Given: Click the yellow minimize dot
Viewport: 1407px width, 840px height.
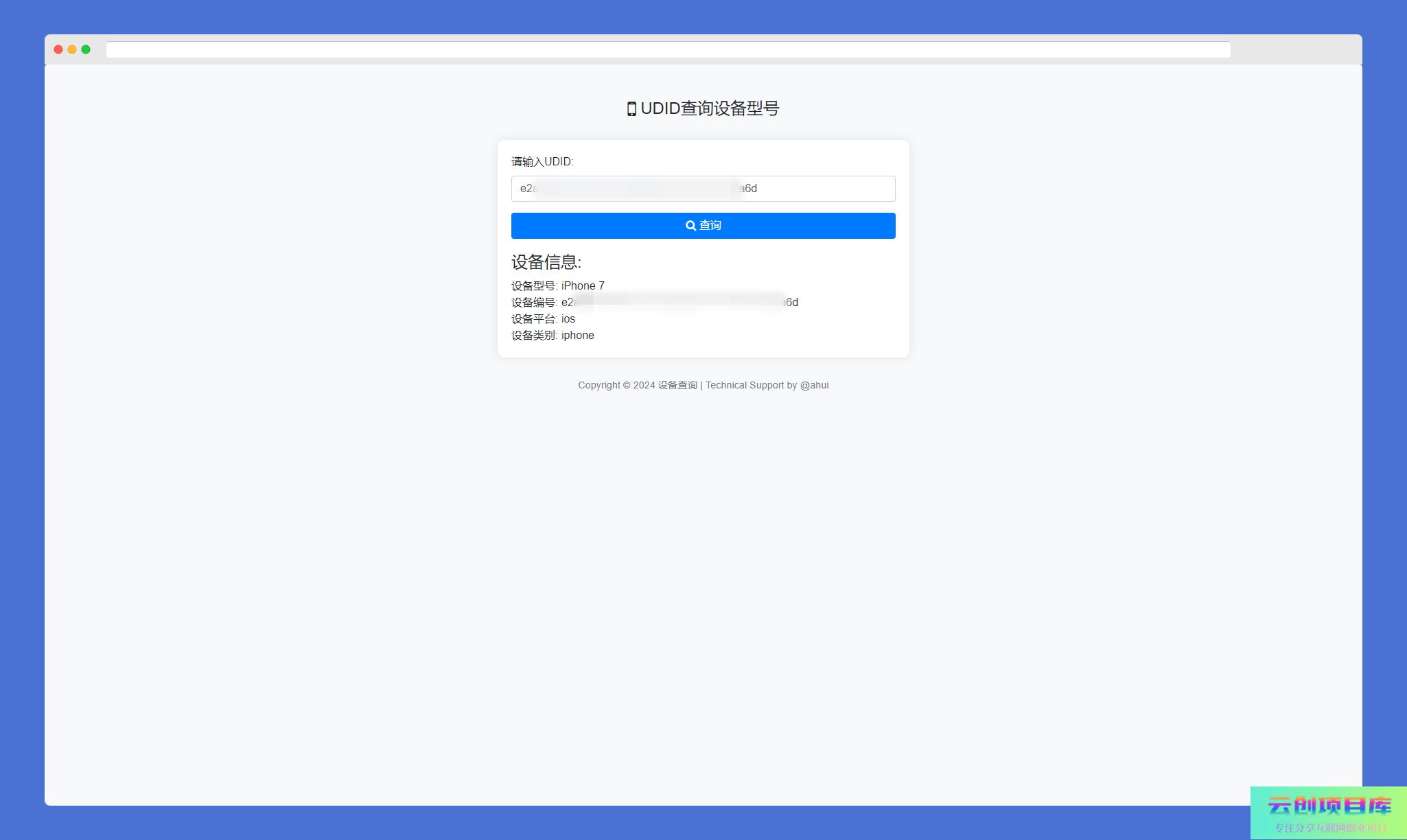Looking at the screenshot, I should [72, 49].
